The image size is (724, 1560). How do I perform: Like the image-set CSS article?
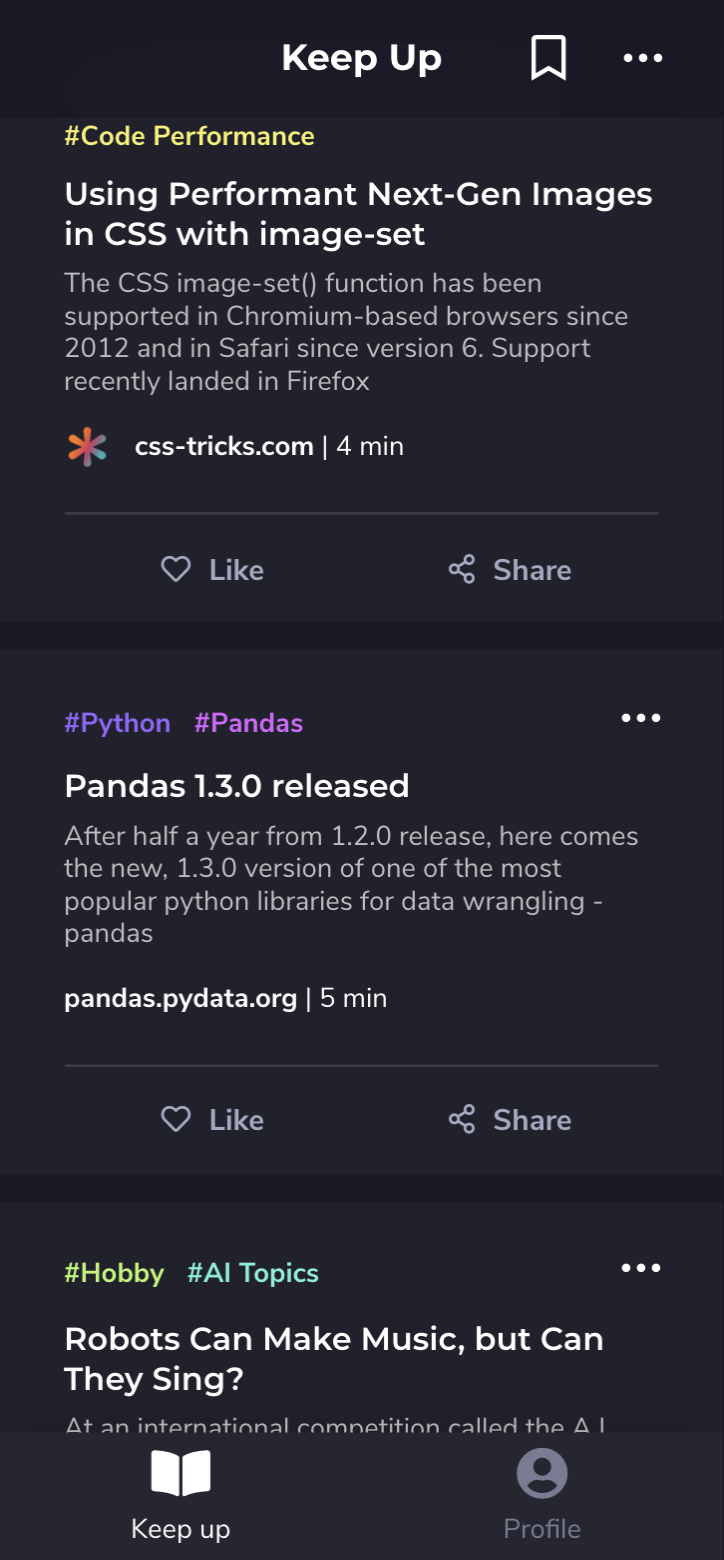[212, 570]
